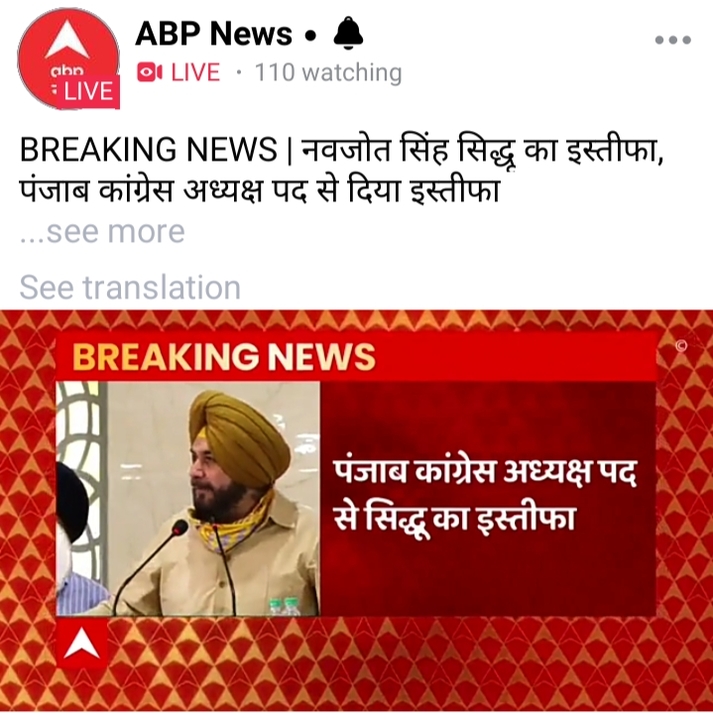Select the BREAKING NEWS text in caption
Image resolution: width=713 pixels, height=720 pixels.
tap(148, 150)
